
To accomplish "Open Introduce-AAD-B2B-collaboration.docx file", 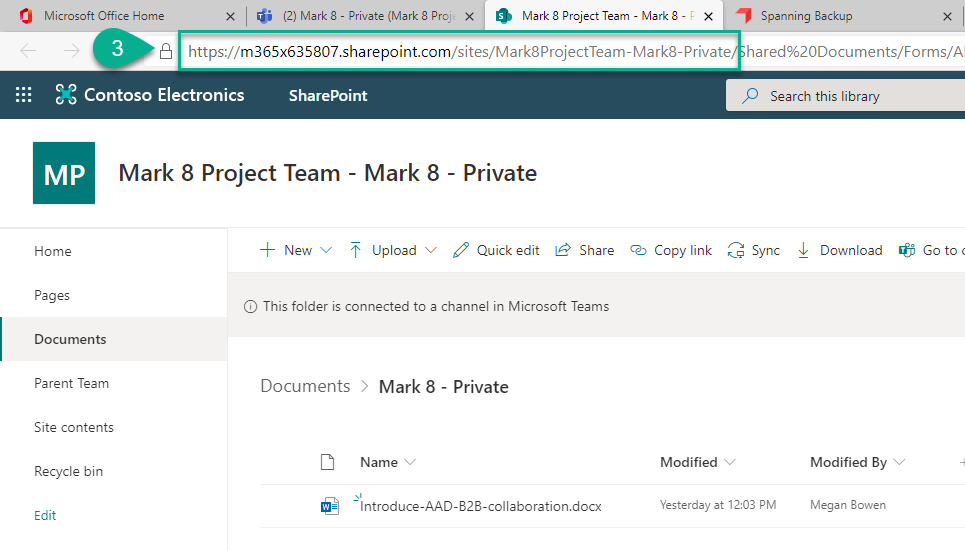I will (481, 506).
